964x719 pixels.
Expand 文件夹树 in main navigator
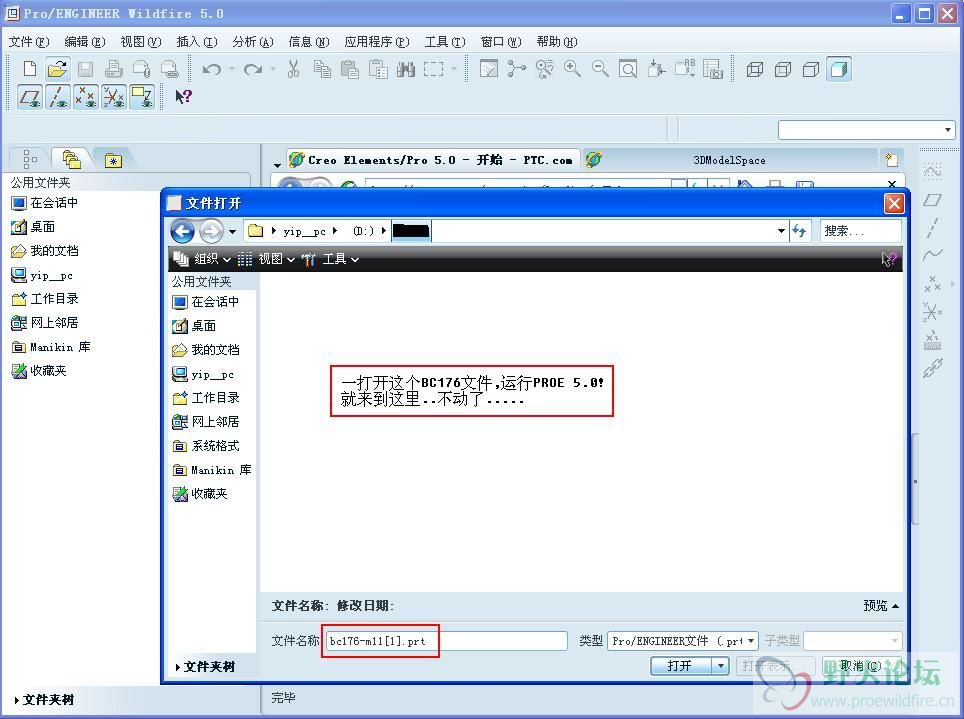click(44, 700)
